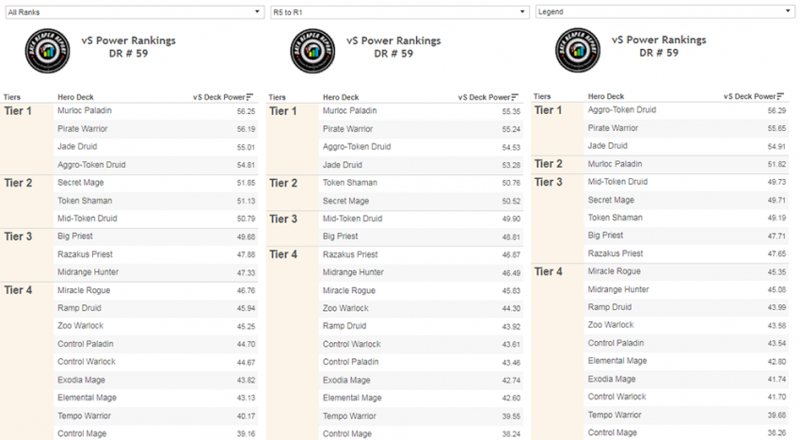The width and height of the screenshot is (800, 440).
Task: Click value 44.30 for Zoo Warlock
Action: 511,308
